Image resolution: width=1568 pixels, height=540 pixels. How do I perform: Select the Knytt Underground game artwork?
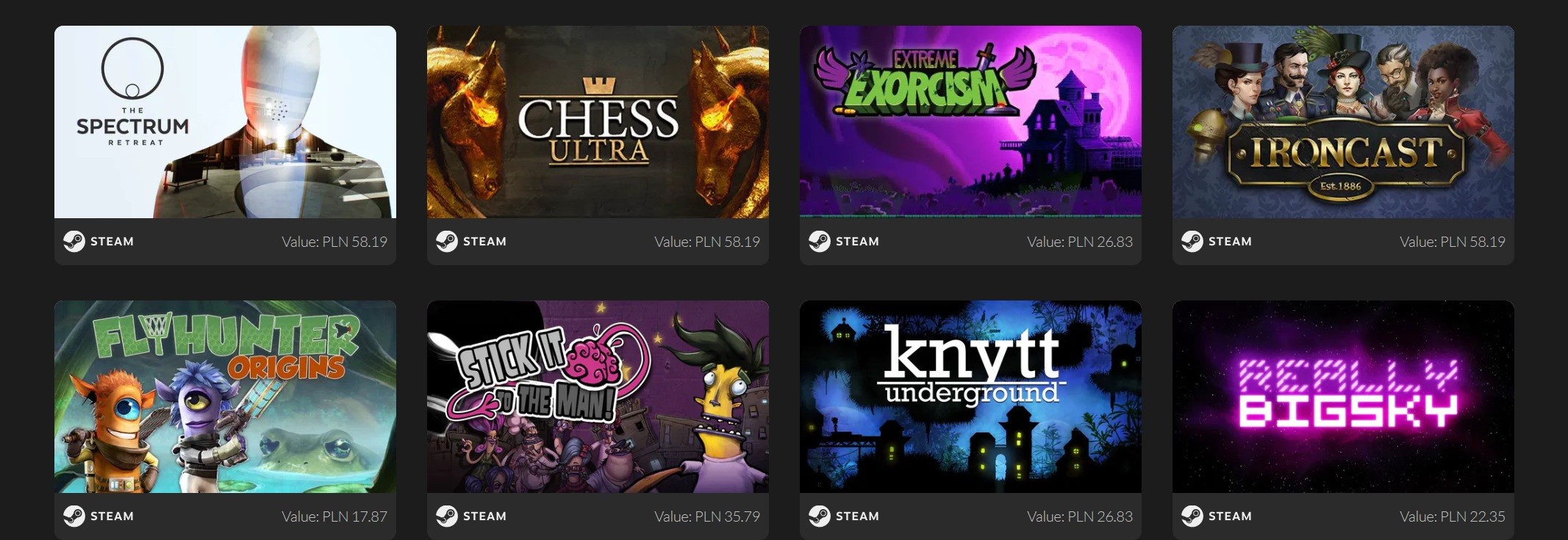(970, 397)
